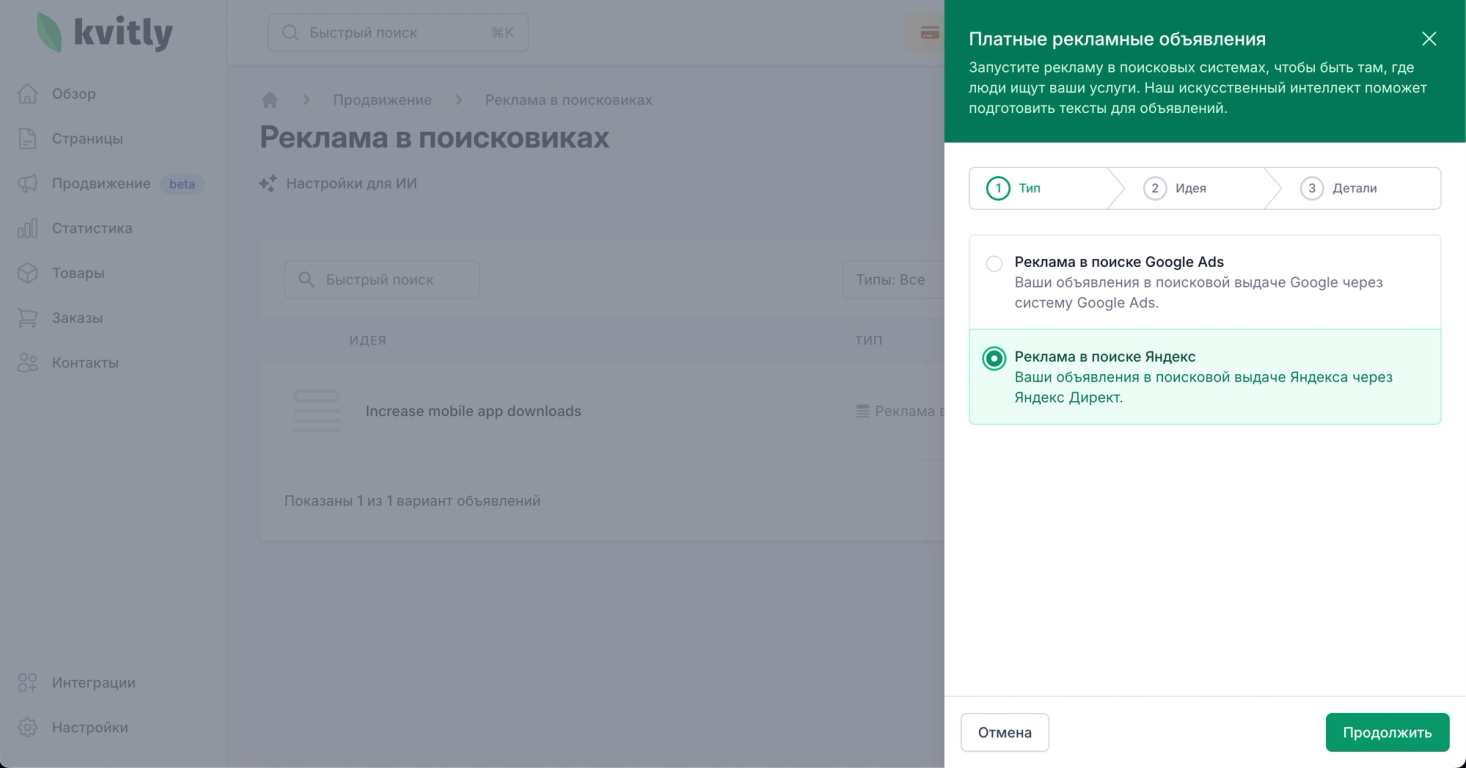This screenshot has width=1466, height=768.
Task: Click the Товары box icon
Action: [x=28, y=273]
